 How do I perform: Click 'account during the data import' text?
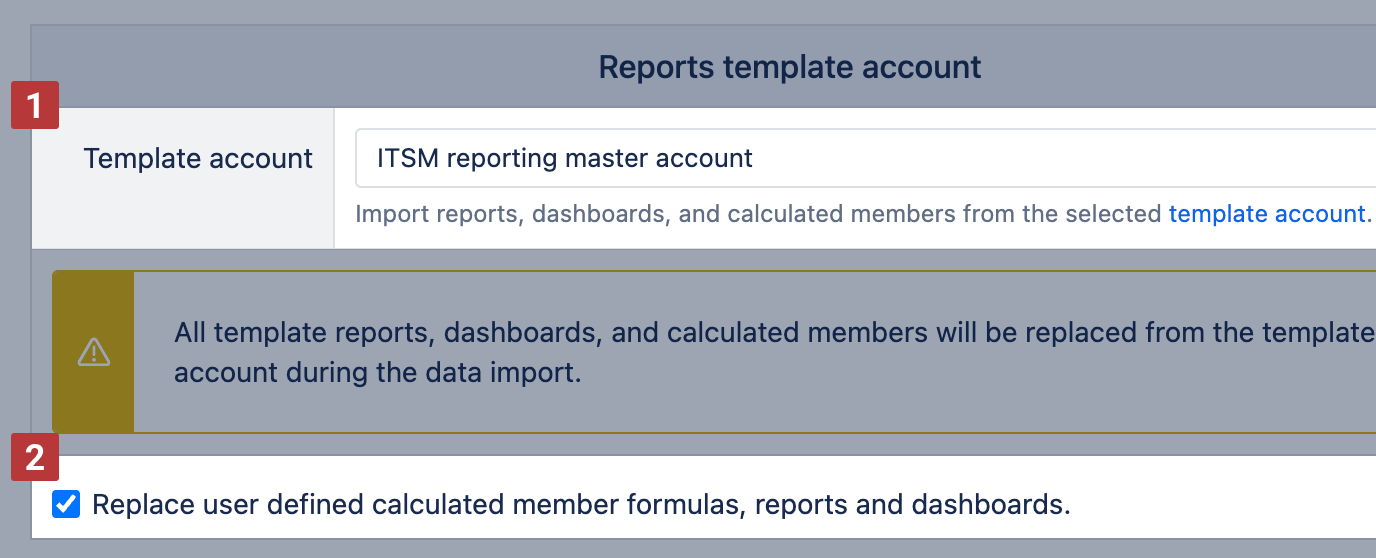(x=377, y=373)
